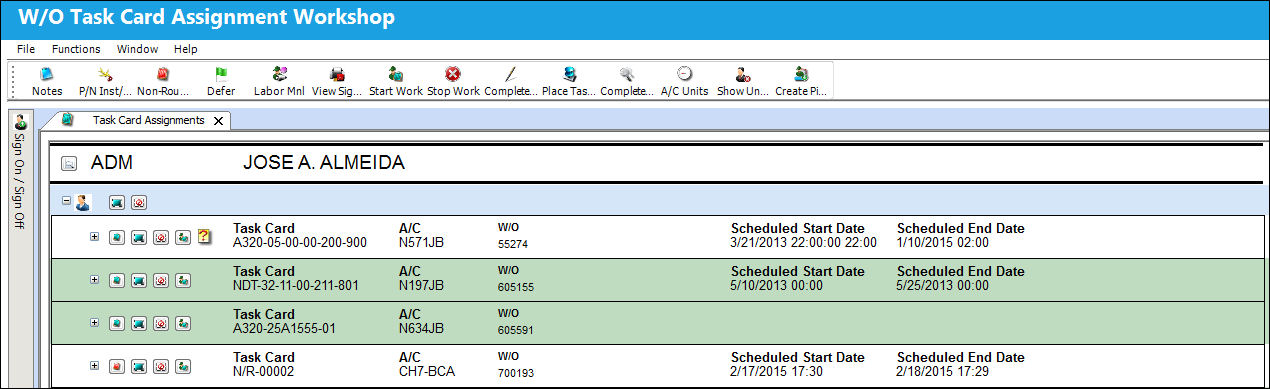
Task: Click the blue screen icon on row N/R-00002
Action: 139,367
